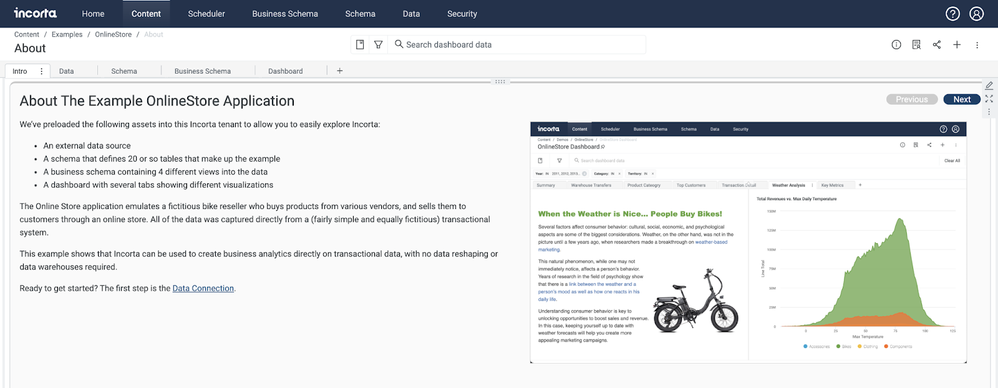Open Data in top navigation
The width and height of the screenshot is (998, 388).
point(411,13)
